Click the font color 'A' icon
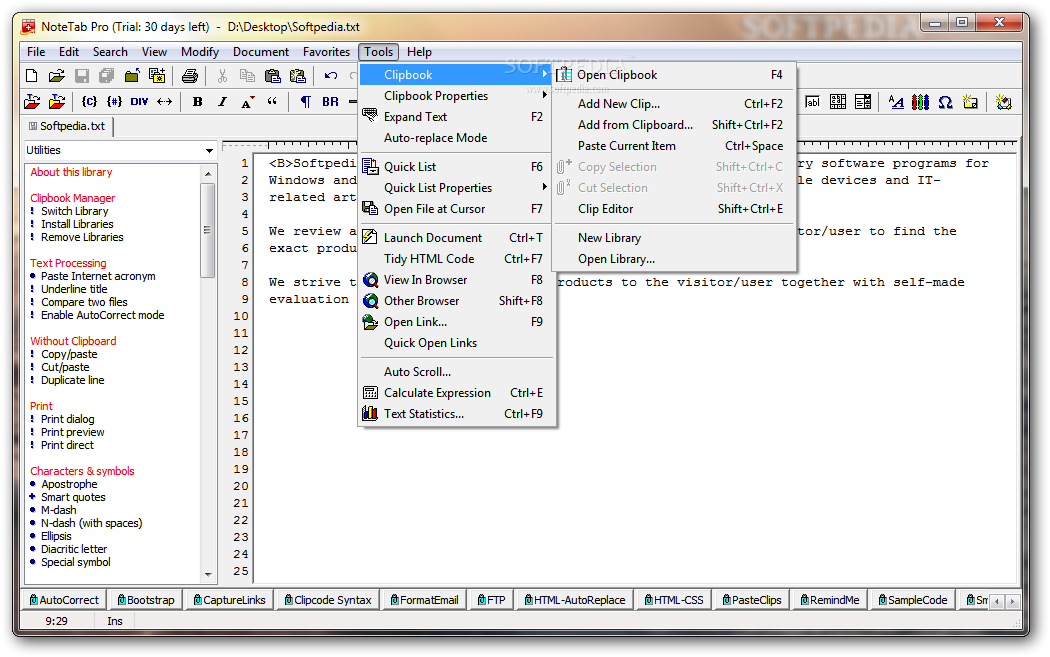The image size is (1050, 657). pyautogui.click(x=247, y=102)
